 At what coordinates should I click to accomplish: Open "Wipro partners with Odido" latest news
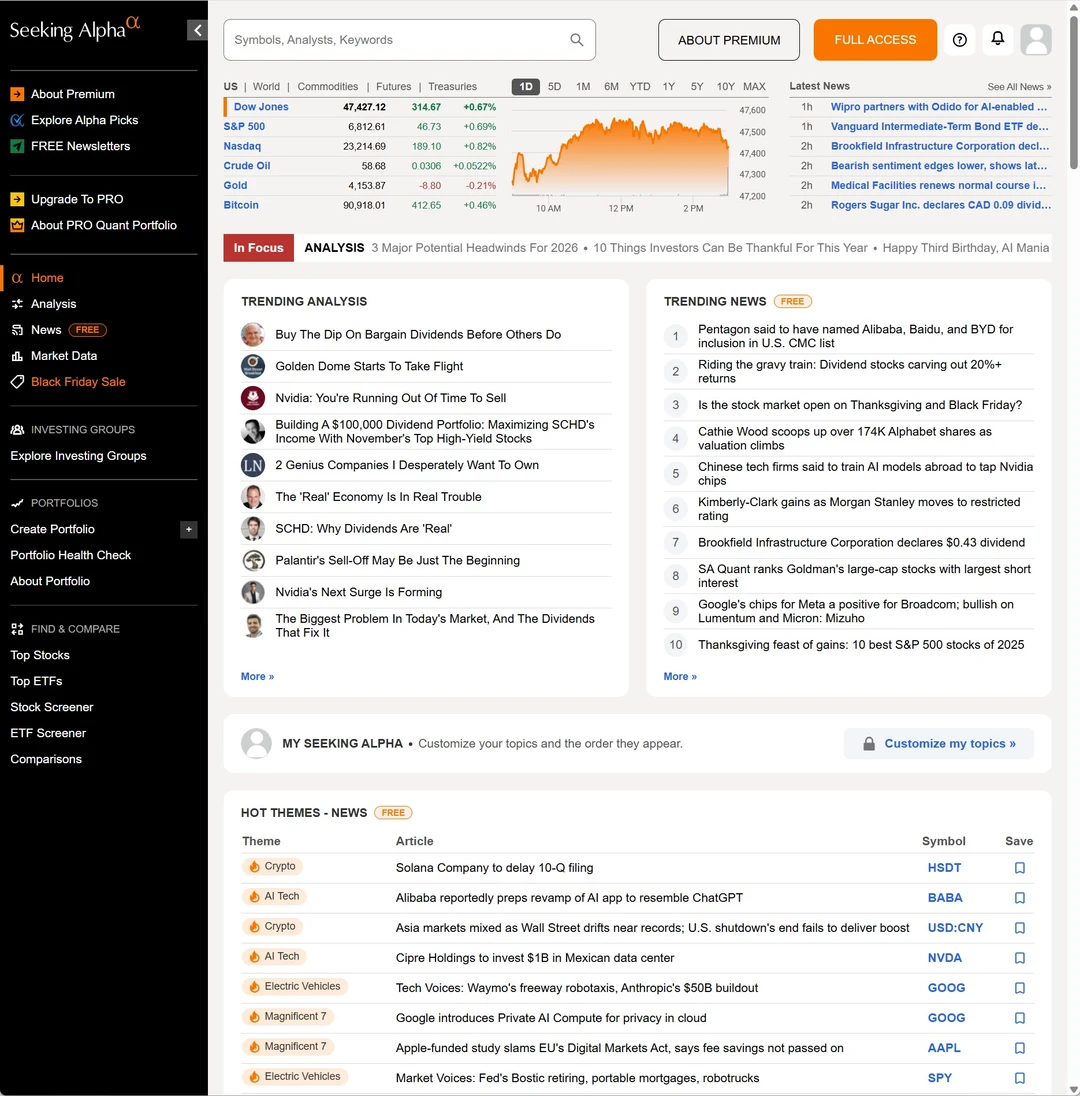(x=939, y=107)
